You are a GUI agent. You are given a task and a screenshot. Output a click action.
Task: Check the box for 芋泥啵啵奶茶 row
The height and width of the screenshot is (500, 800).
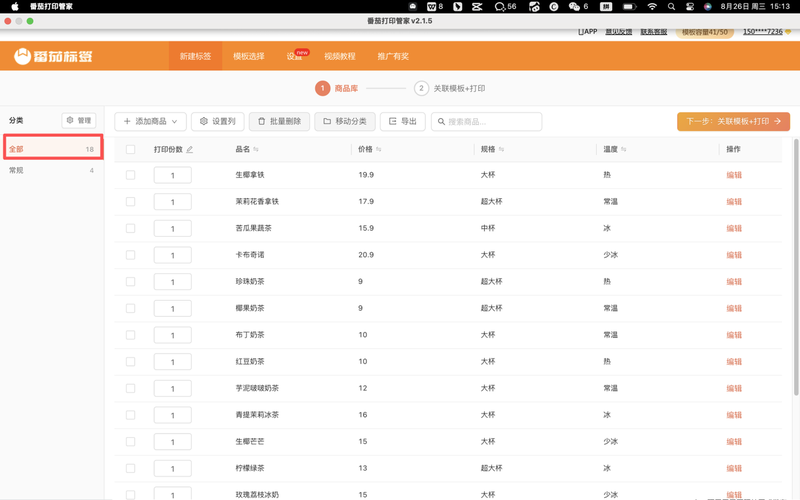point(131,388)
